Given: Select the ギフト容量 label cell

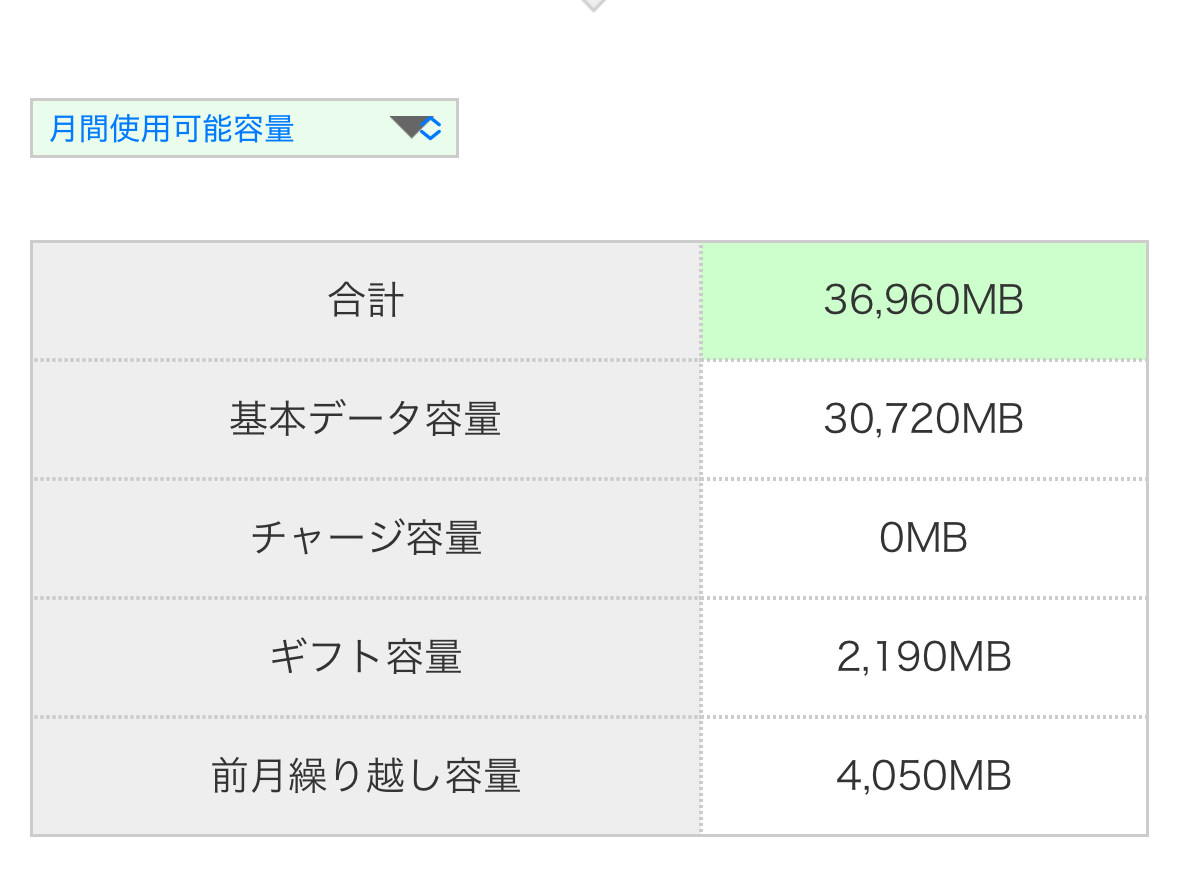Looking at the screenshot, I should point(366,658).
